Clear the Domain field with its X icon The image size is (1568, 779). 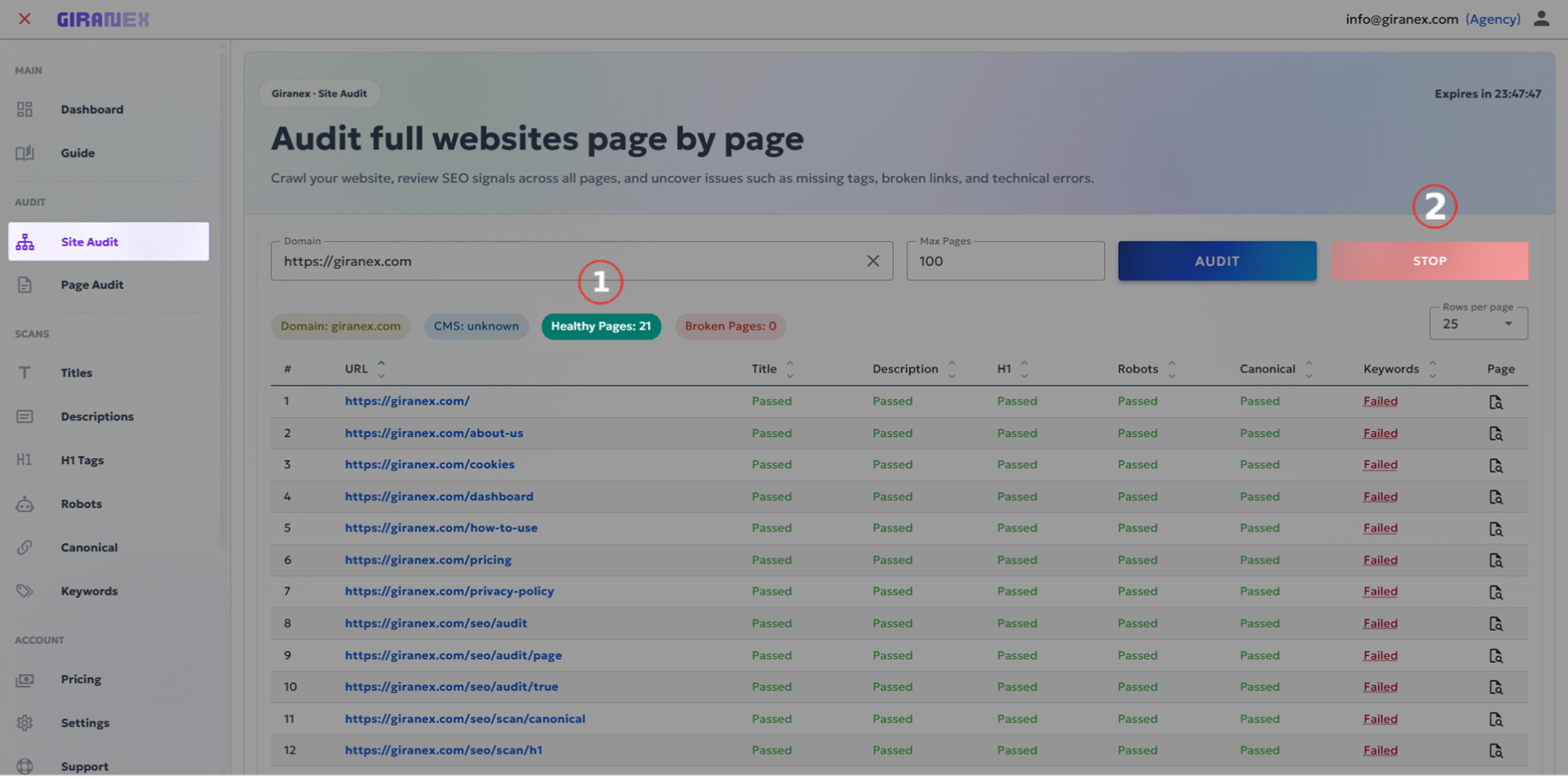coord(873,261)
